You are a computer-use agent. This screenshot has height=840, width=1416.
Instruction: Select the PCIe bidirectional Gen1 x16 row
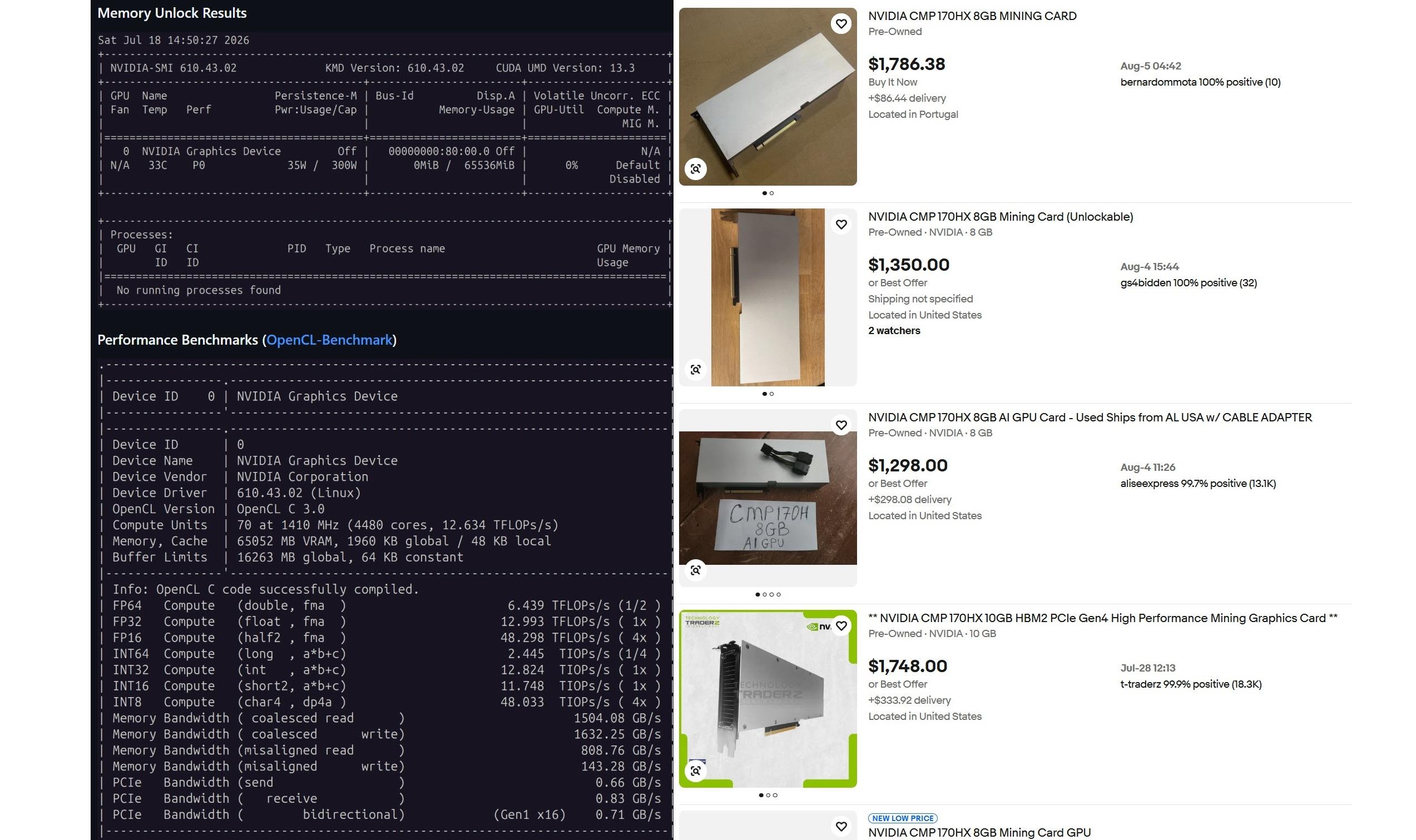pyautogui.click(x=386, y=814)
